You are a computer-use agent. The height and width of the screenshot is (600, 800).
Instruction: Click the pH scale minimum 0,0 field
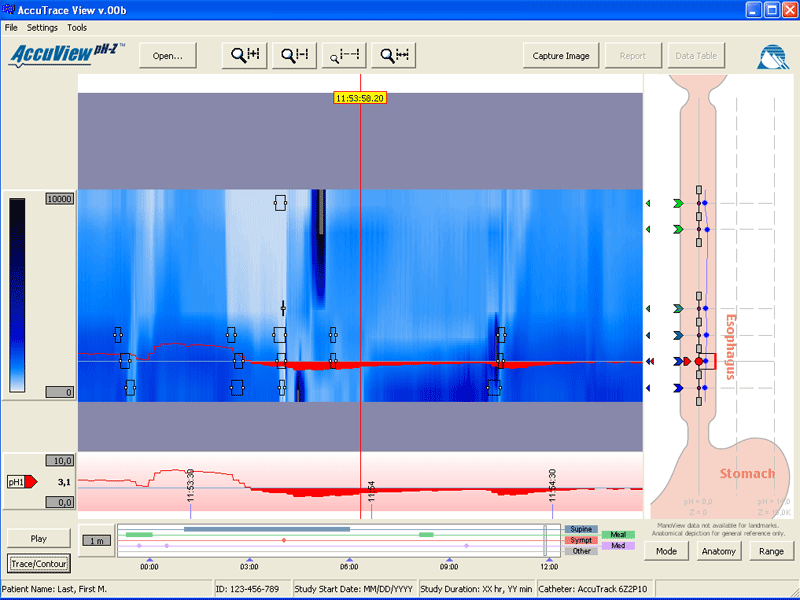point(60,502)
